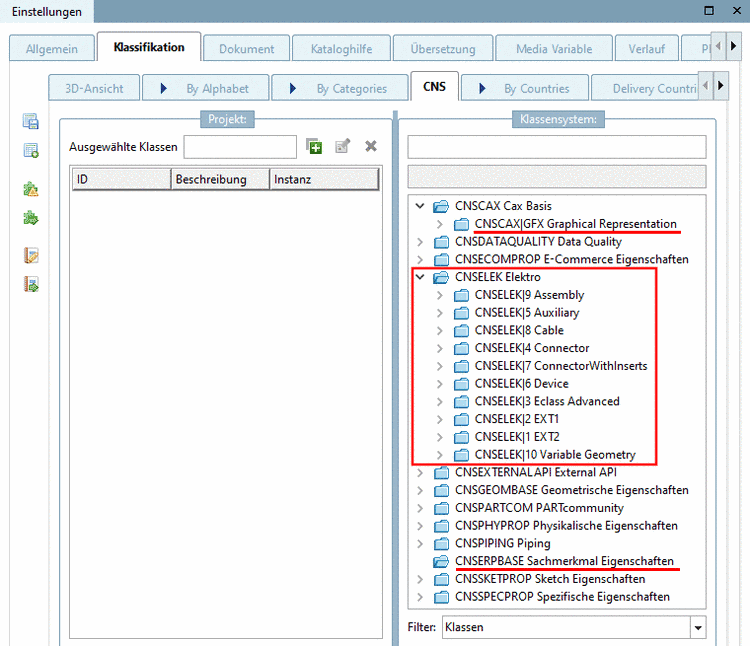Select the By Alphabet sub-tab

tap(206, 88)
